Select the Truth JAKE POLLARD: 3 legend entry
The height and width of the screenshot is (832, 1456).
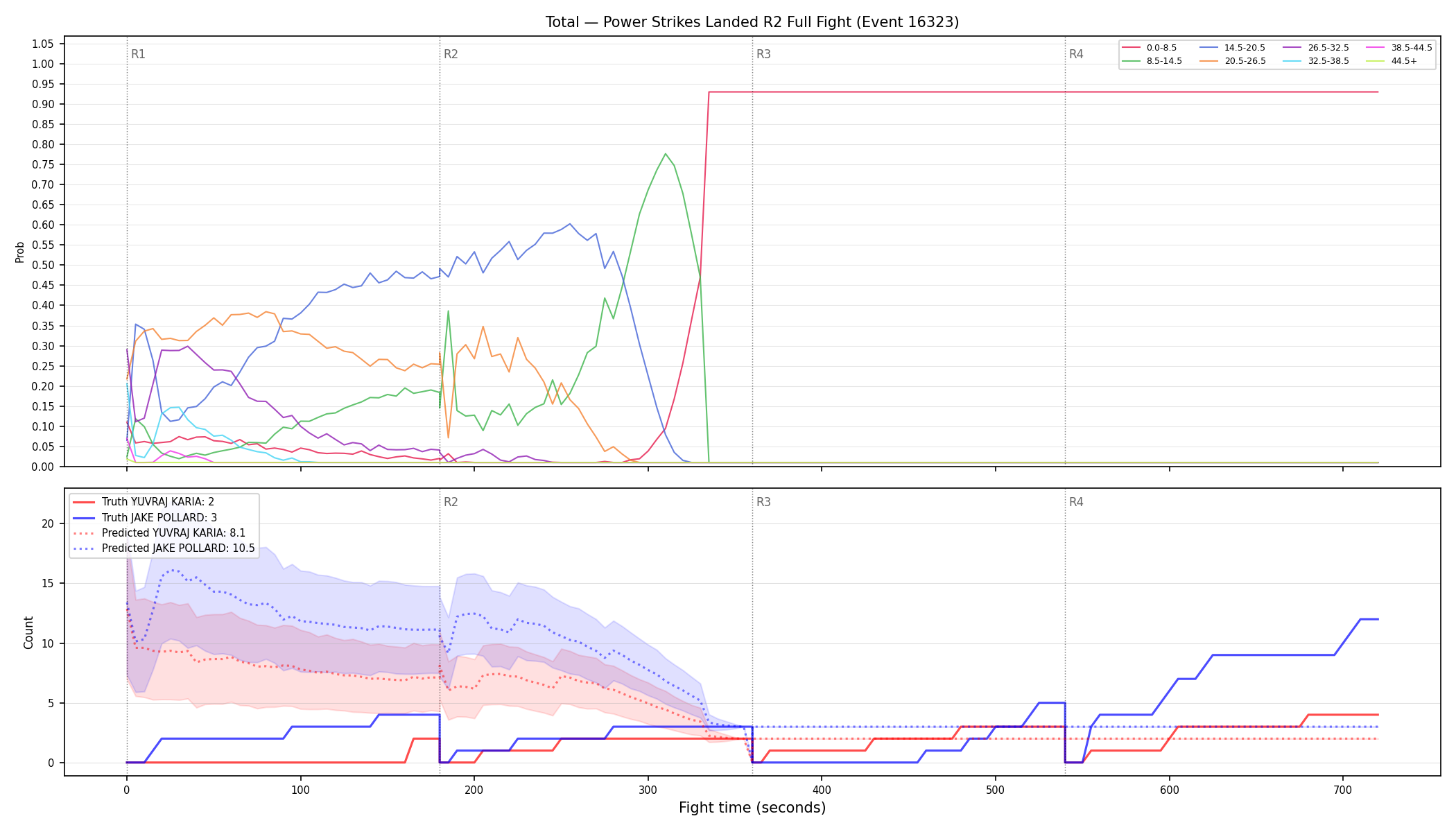(x=159, y=518)
